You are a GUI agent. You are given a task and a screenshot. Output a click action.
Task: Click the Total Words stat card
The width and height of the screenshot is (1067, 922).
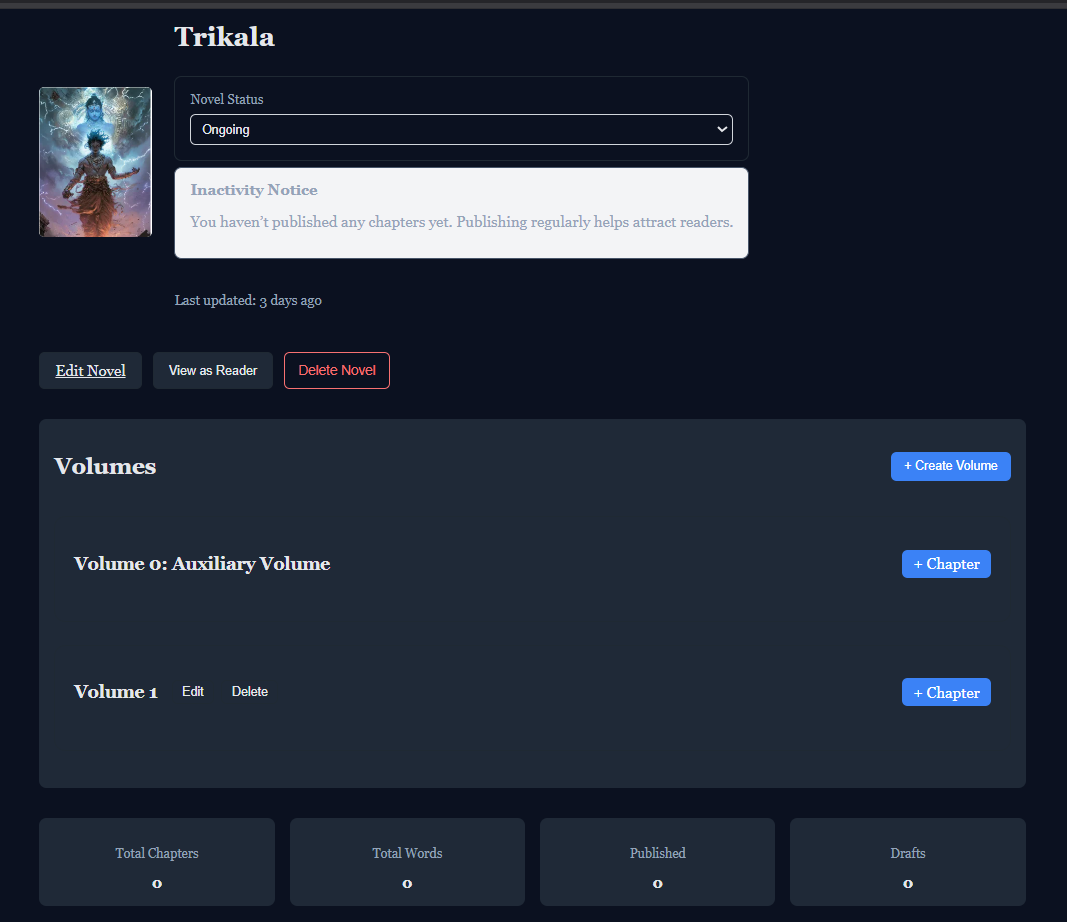407,862
